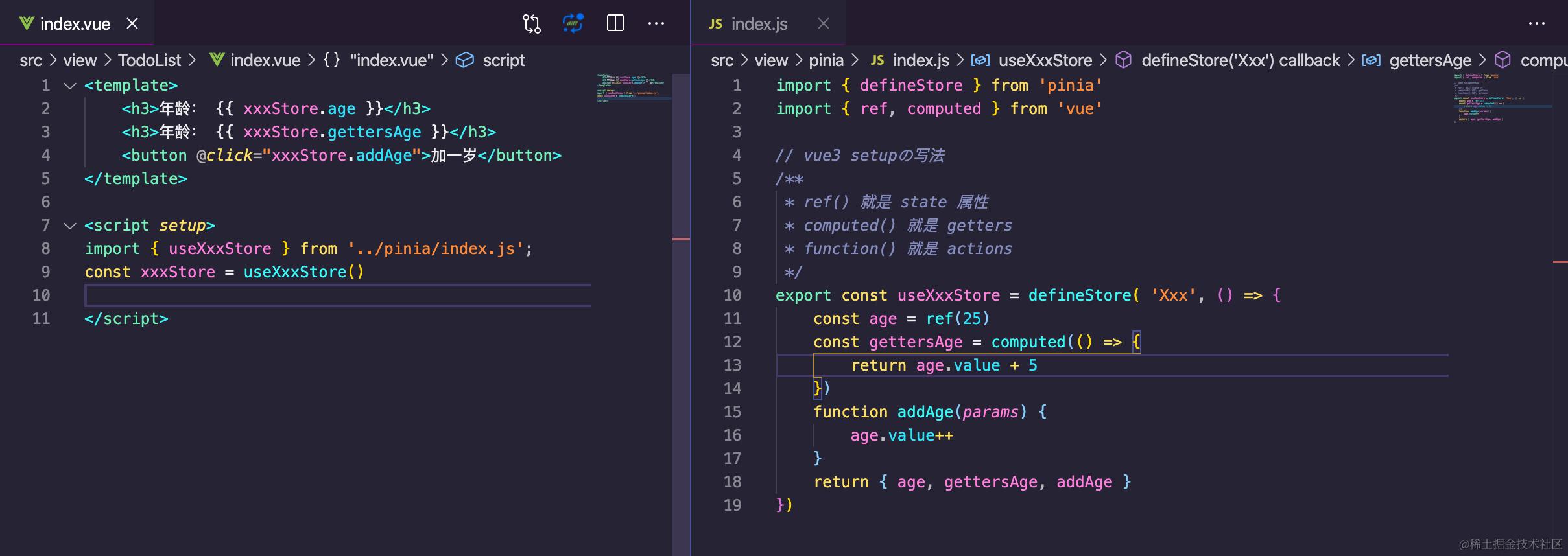Switch to the index.vue tab
The image size is (1568, 556).
click(x=77, y=23)
